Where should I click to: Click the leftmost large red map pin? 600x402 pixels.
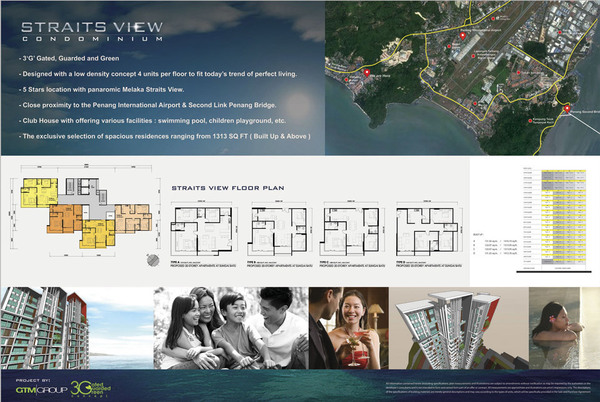[x=366, y=72]
